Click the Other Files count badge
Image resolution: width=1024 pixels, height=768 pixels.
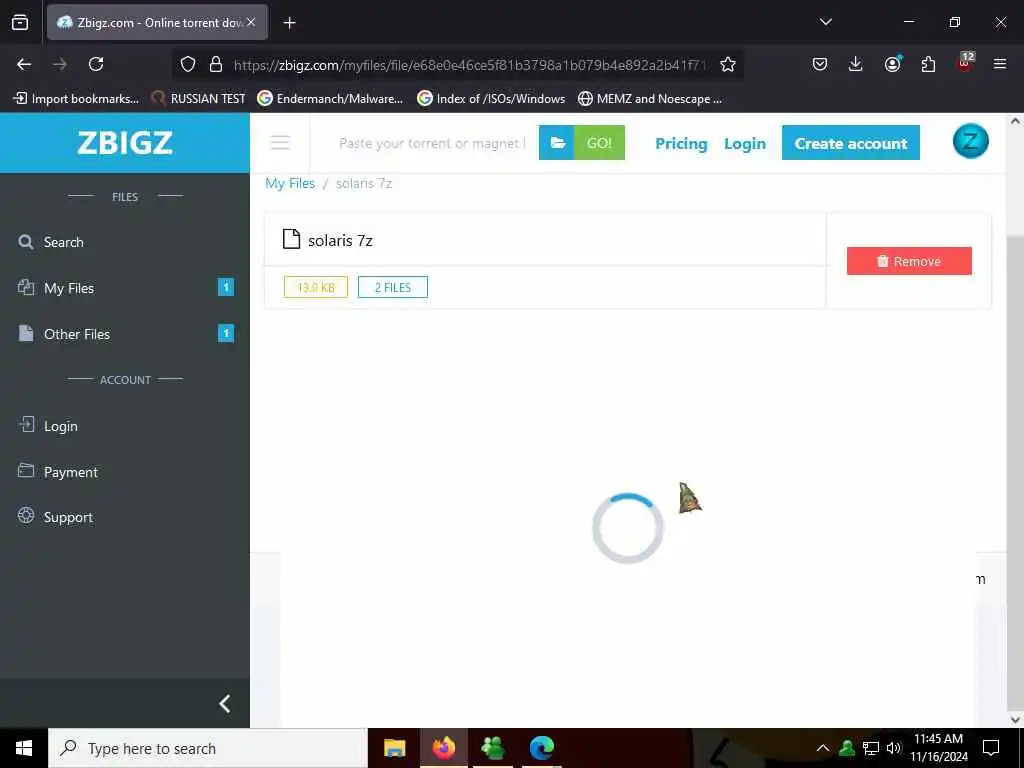coord(226,333)
